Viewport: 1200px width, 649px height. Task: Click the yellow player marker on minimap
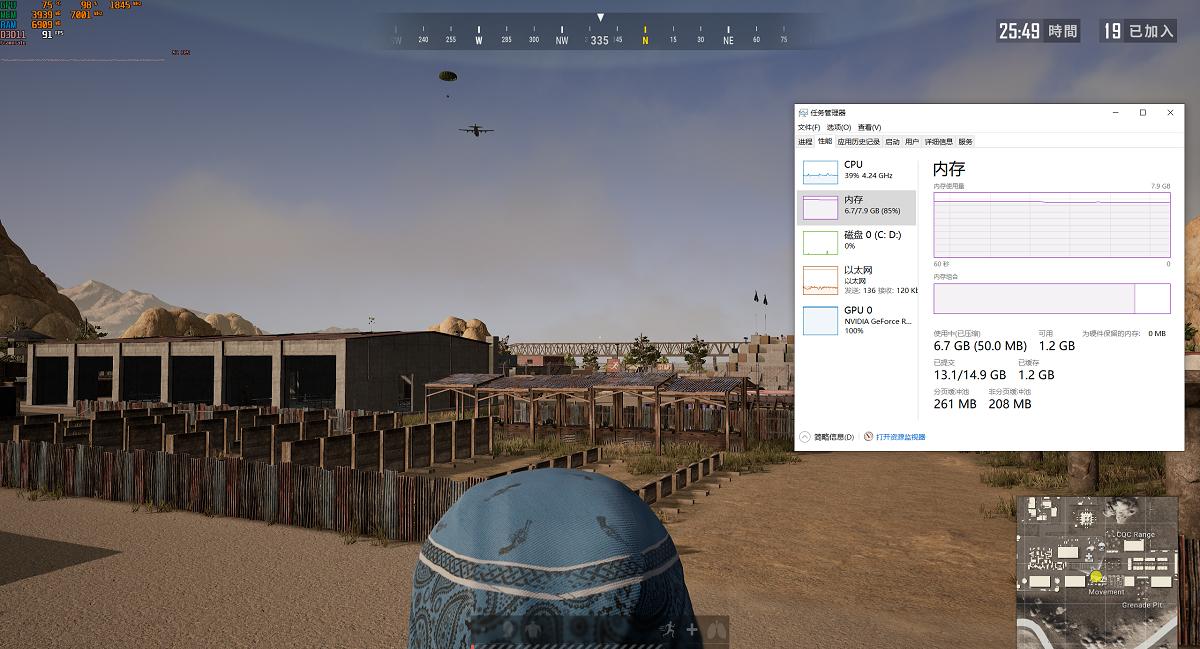(x=1096, y=577)
